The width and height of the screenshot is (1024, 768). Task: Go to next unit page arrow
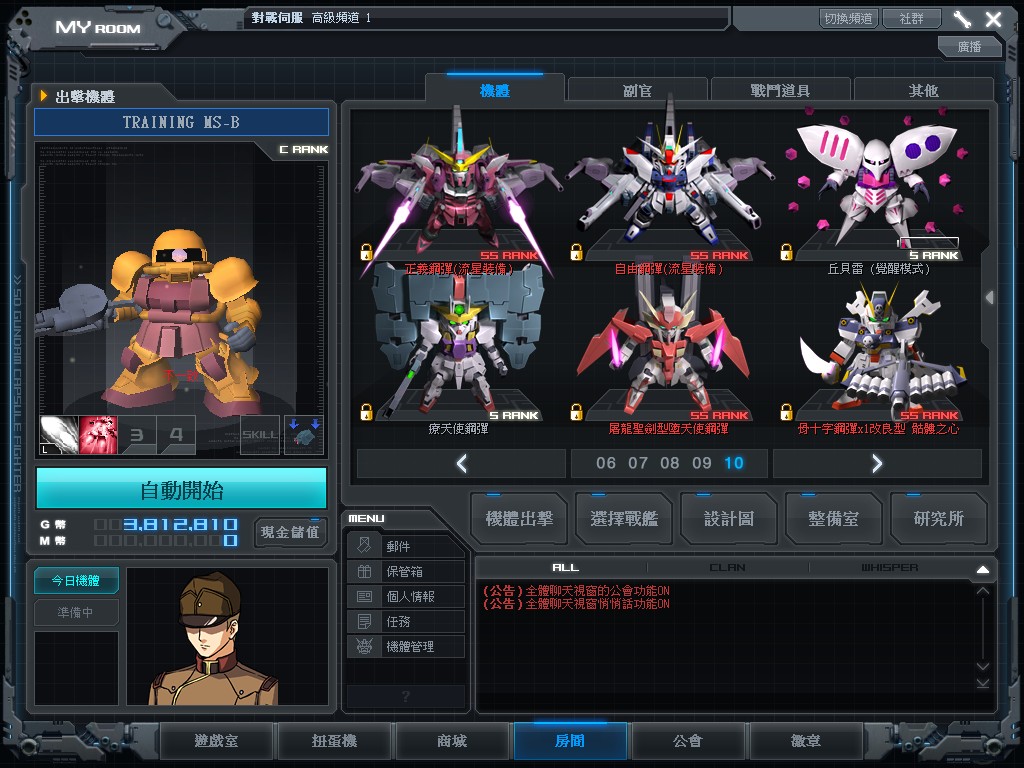point(877,464)
